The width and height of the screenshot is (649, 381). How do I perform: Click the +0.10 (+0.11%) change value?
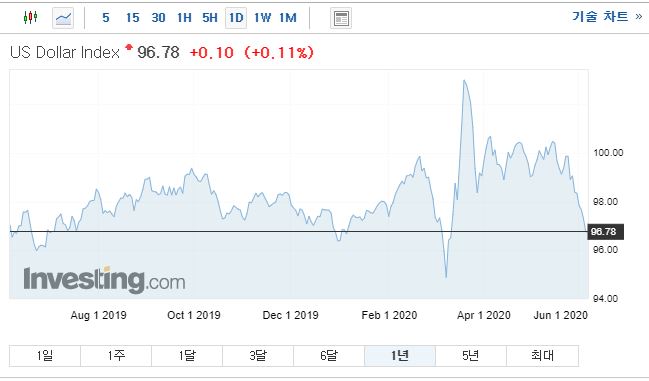click(x=252, y=53)
